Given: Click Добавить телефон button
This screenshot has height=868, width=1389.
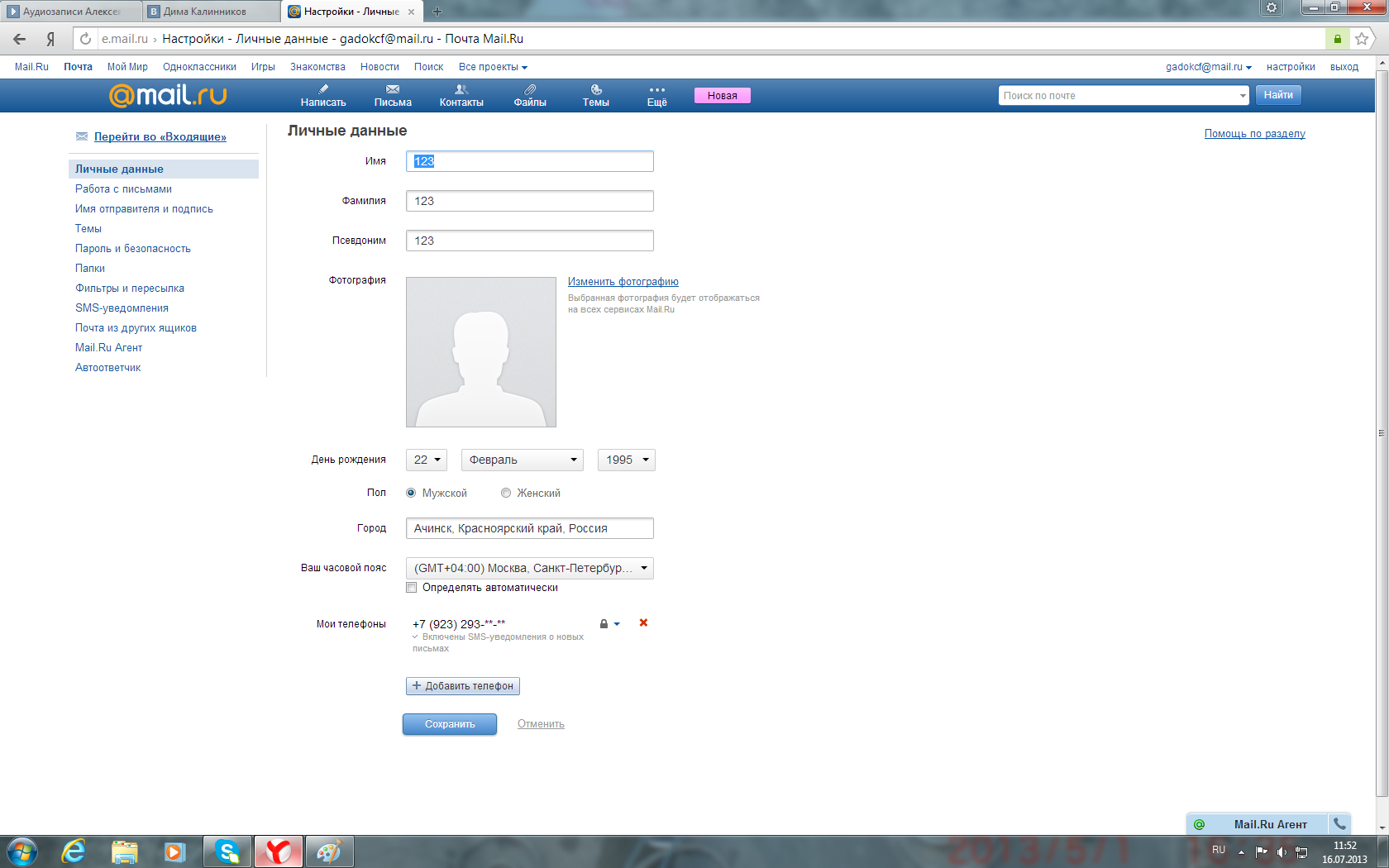Looking at the screenshot, I should coord(462,686).
